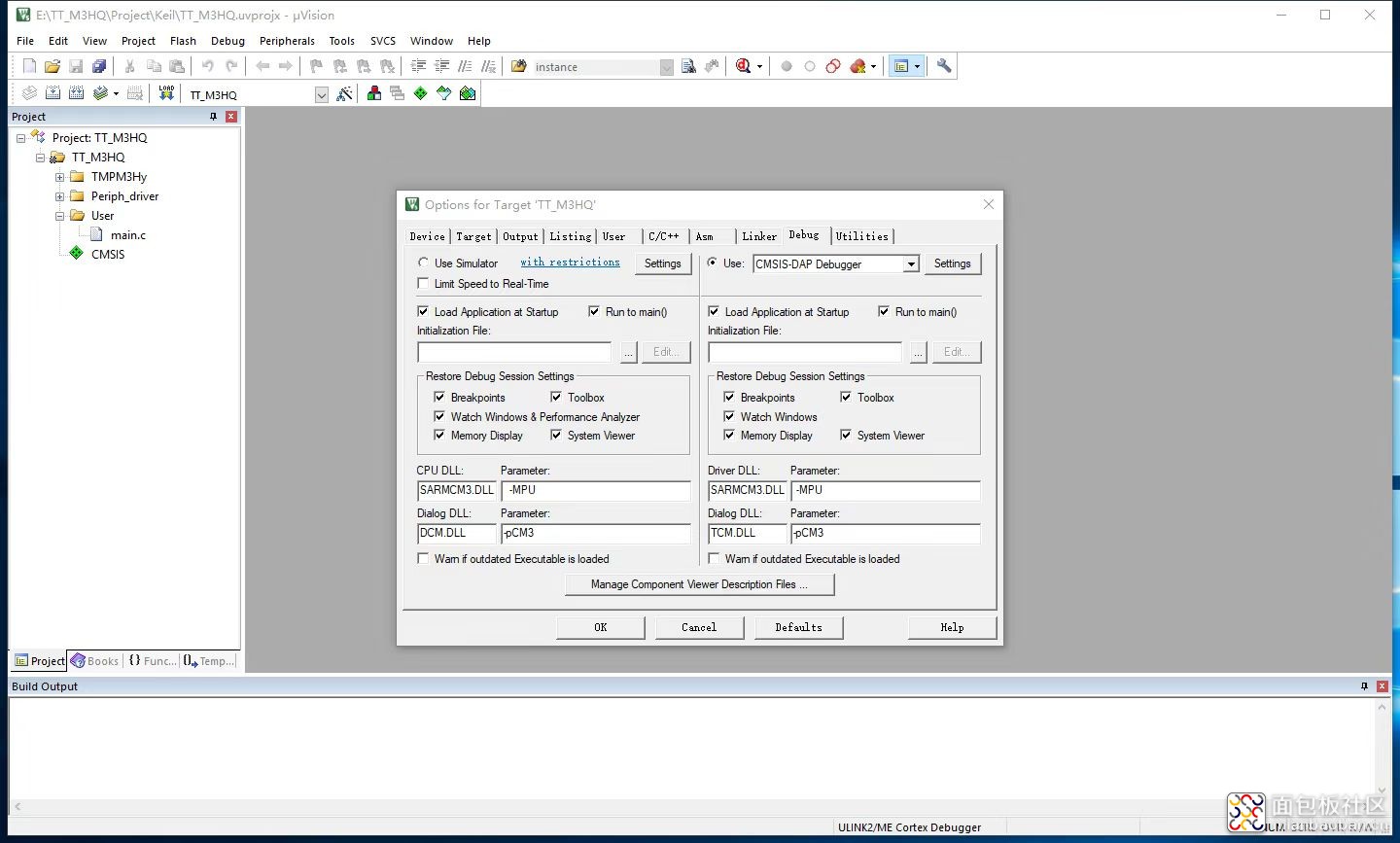This screenshot has width=1400, height=843.
Task: Collapse the User folder
Action: tap(59, 216)
